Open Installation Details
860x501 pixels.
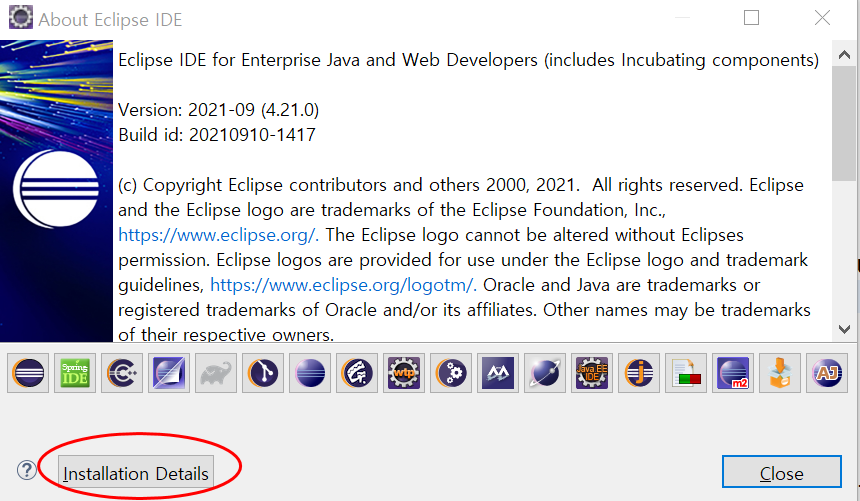[136, 472]
